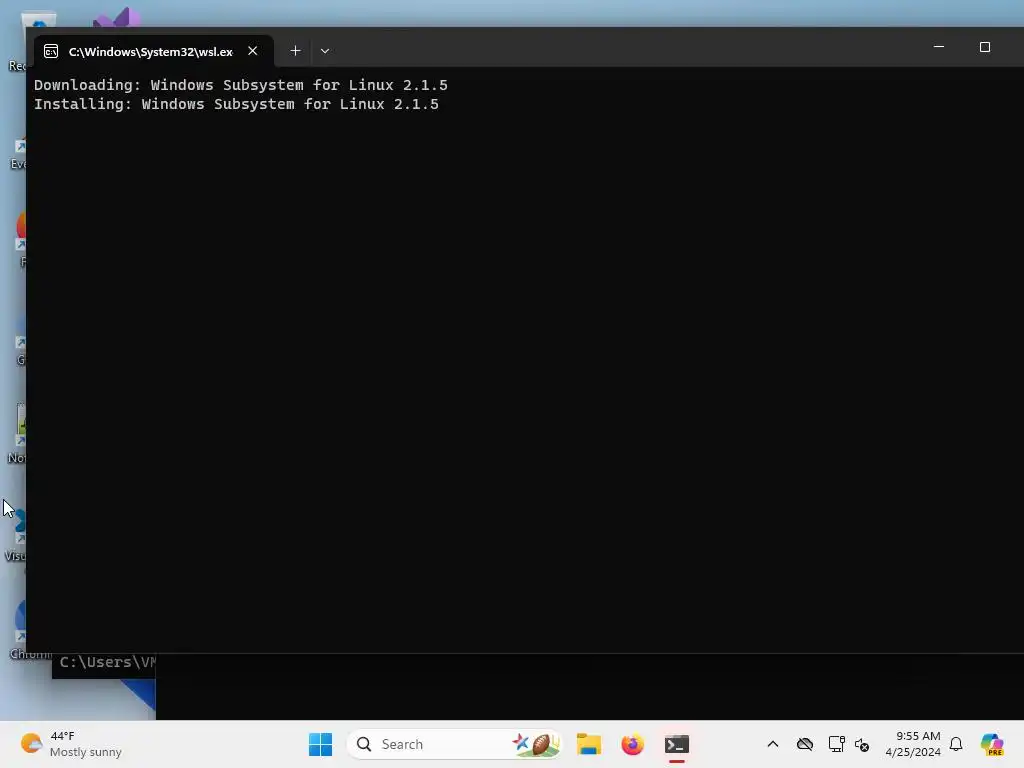
Task: Click the terminal icon in tab
Action: tap(51, 52)
